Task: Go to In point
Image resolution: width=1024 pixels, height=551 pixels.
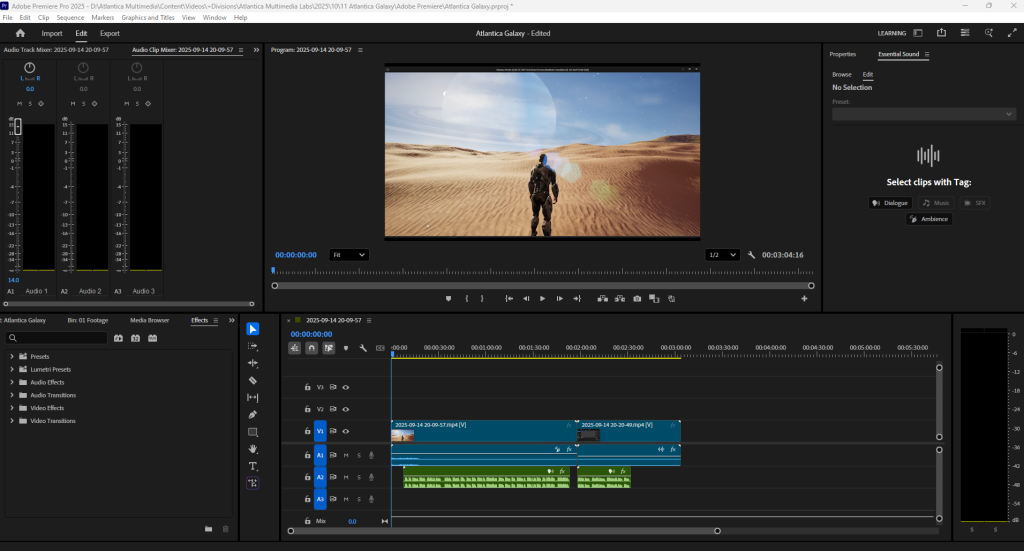Action: pyautogui.click(x=509, y=298)
